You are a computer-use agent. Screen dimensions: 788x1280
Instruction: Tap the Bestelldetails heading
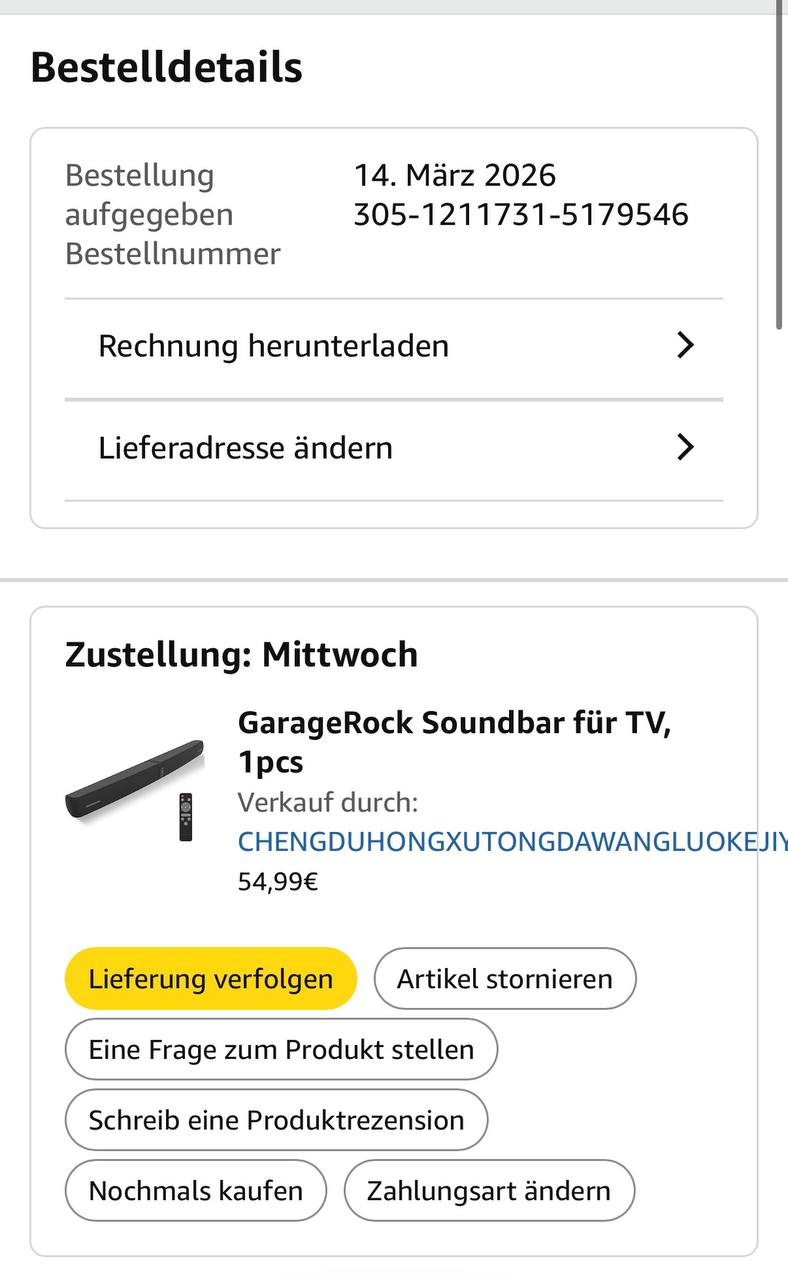pos(166,67)
